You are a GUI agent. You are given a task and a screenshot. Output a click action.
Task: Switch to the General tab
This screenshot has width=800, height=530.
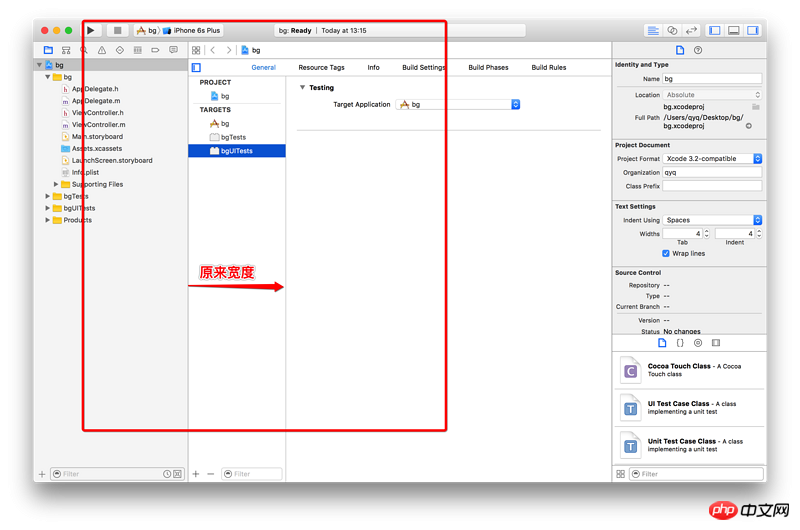(x=263, y=67)
